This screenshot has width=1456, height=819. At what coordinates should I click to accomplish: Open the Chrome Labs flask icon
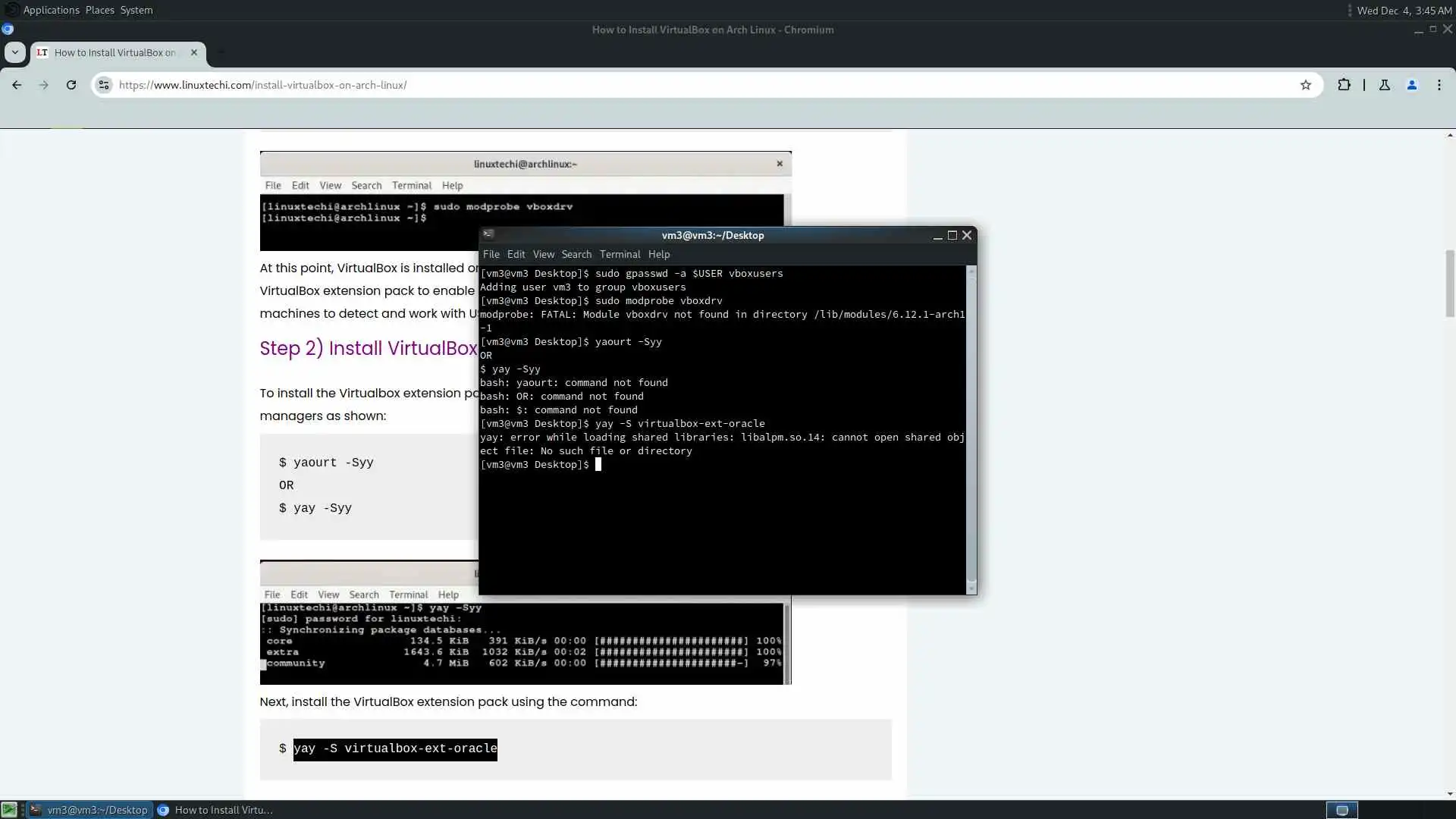(1384, 85)
